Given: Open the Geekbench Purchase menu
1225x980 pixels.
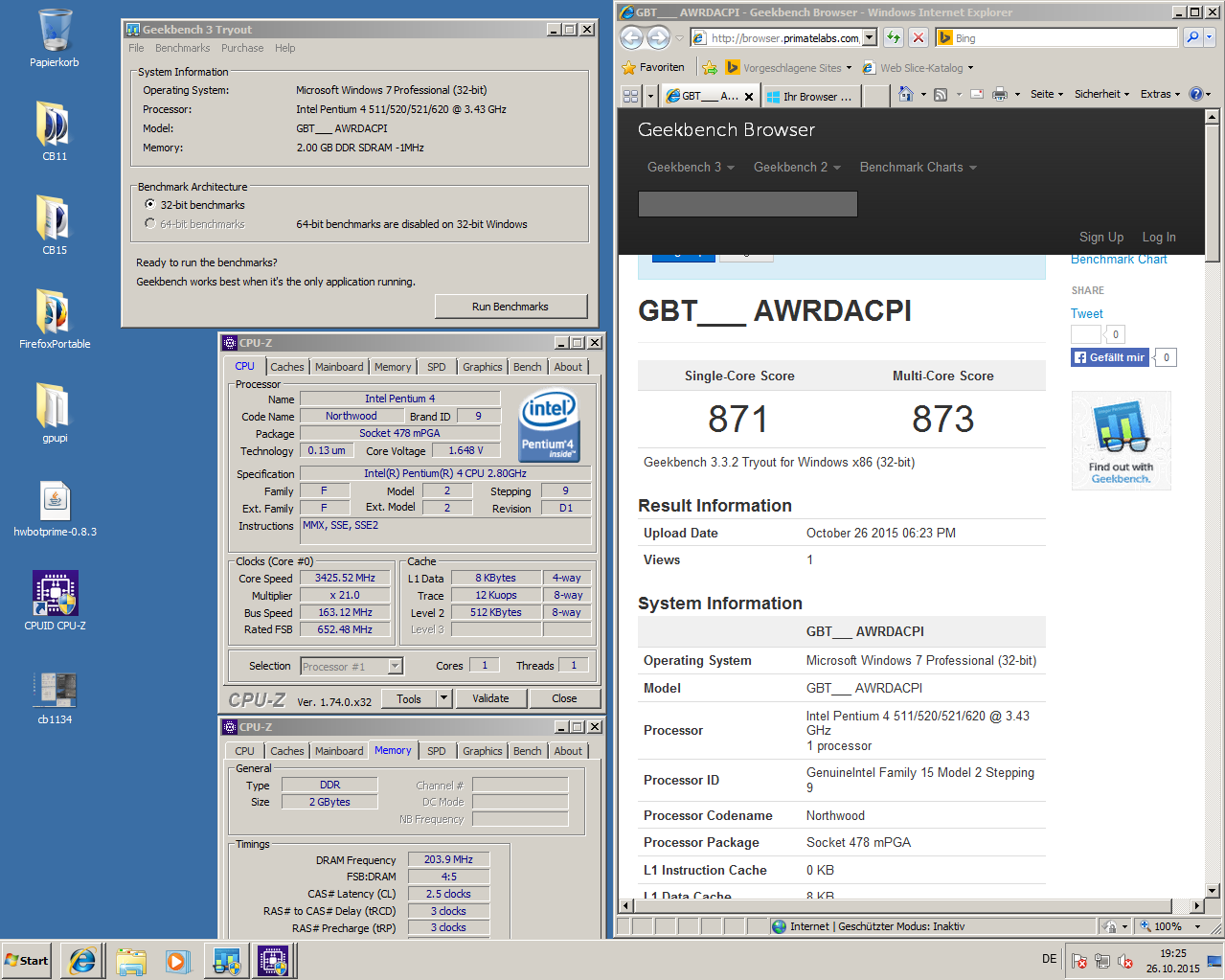Looking at the screenshot, I should click(x=242, y=48).
